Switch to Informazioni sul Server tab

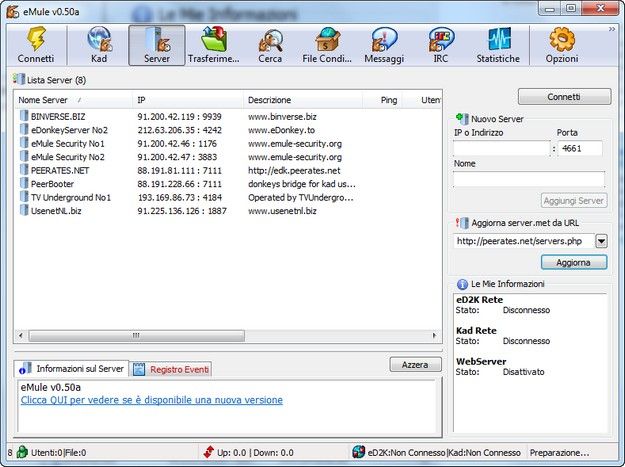point(71,369)
